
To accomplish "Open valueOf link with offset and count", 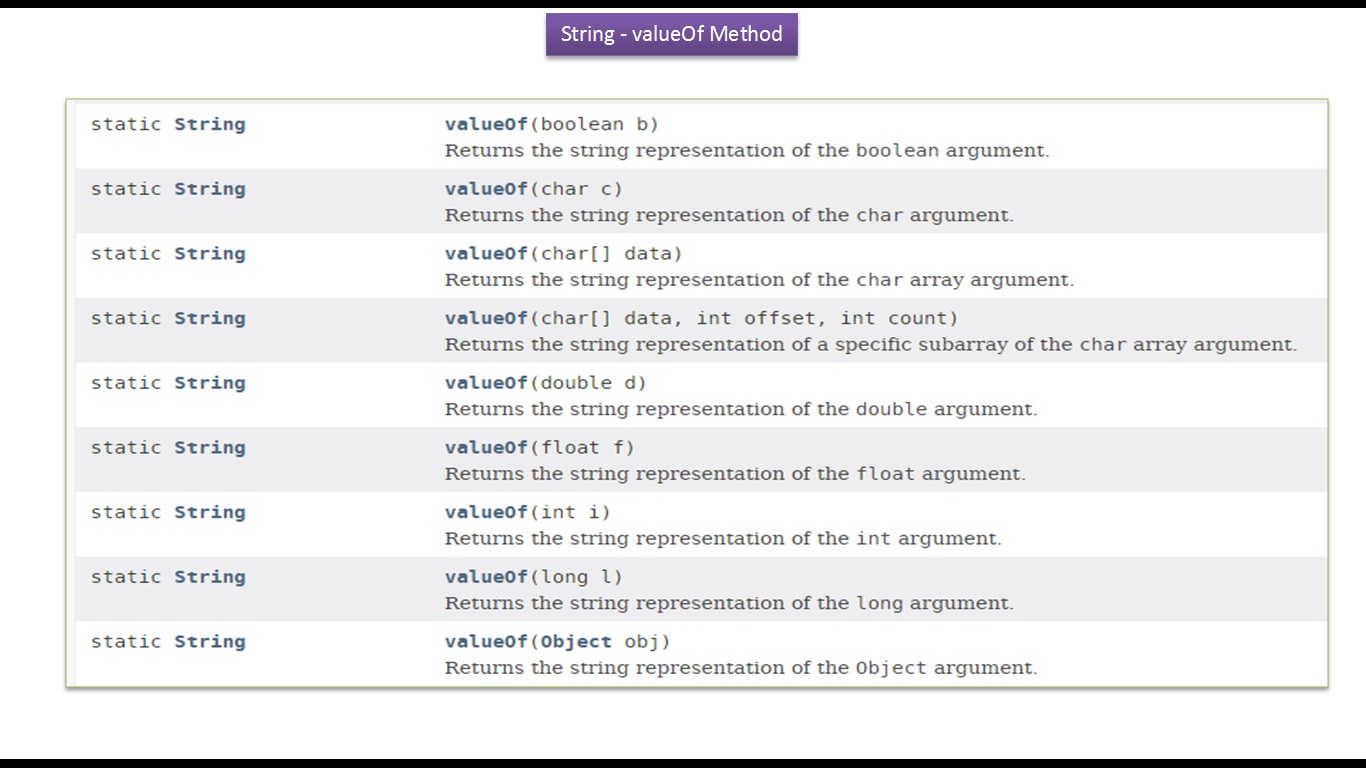I will coord(486,318).
